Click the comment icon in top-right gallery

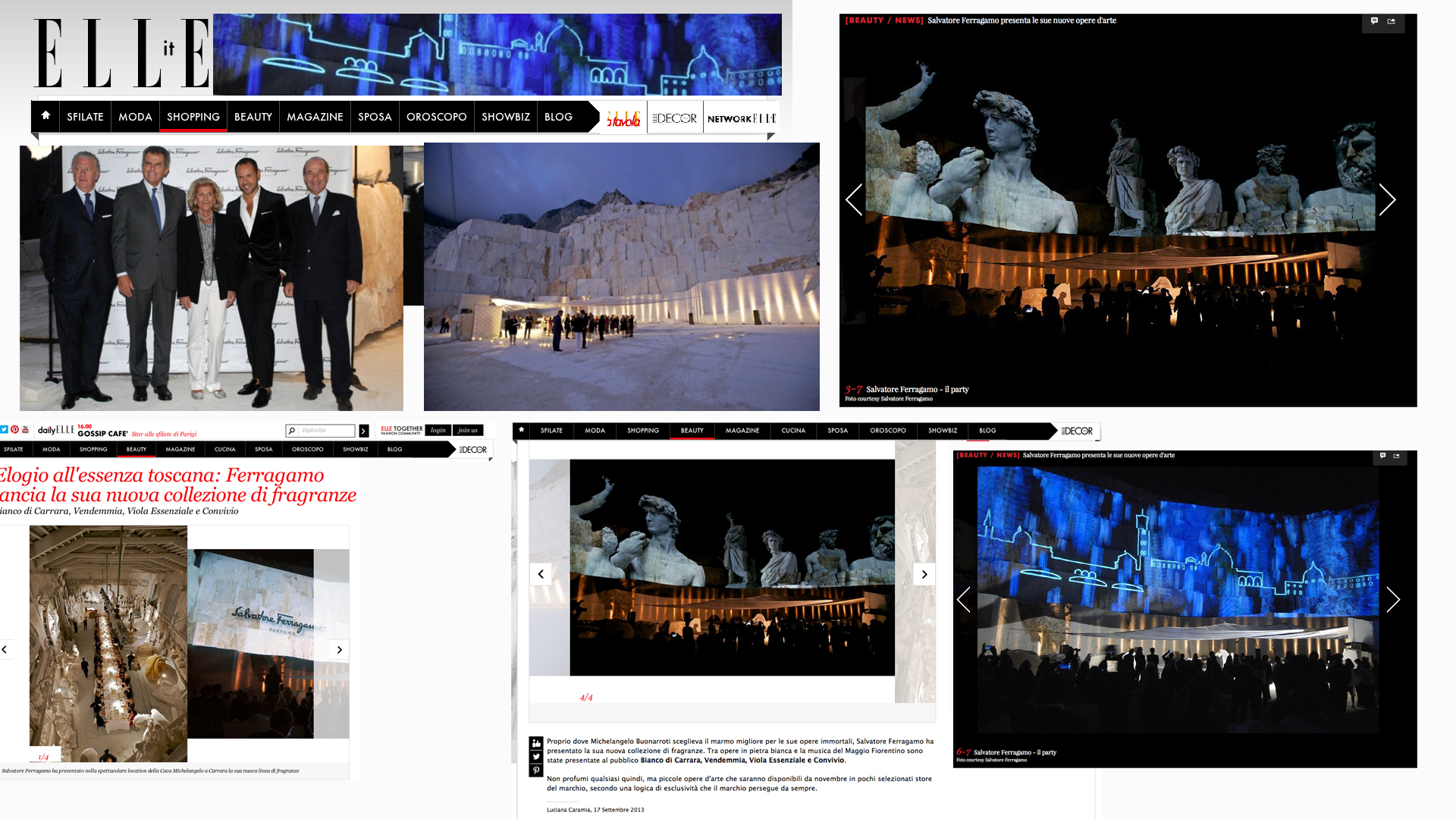click(x=1374, y=21)
